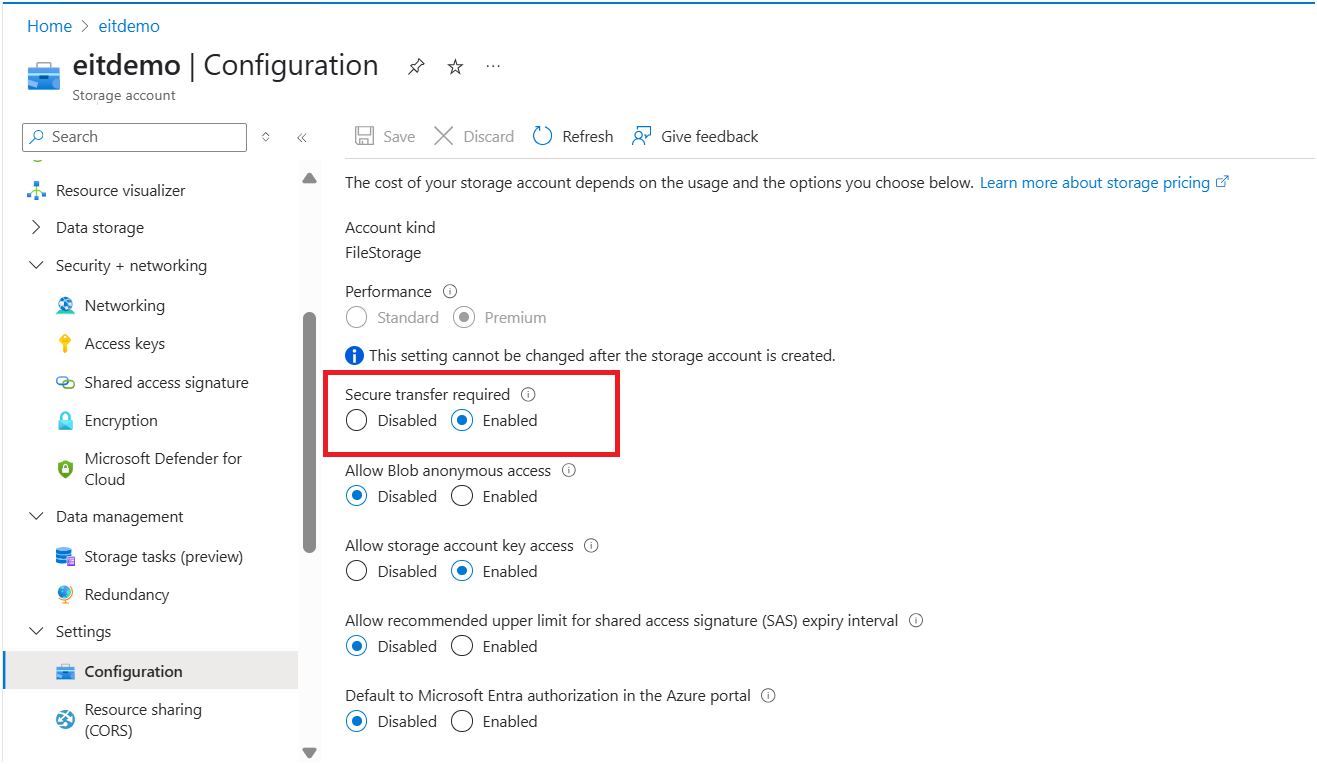This screenshot has height=764, width=1317.
Task: Show info tooltip for Allow Blob anonymous access
Action: click(569, 470)
